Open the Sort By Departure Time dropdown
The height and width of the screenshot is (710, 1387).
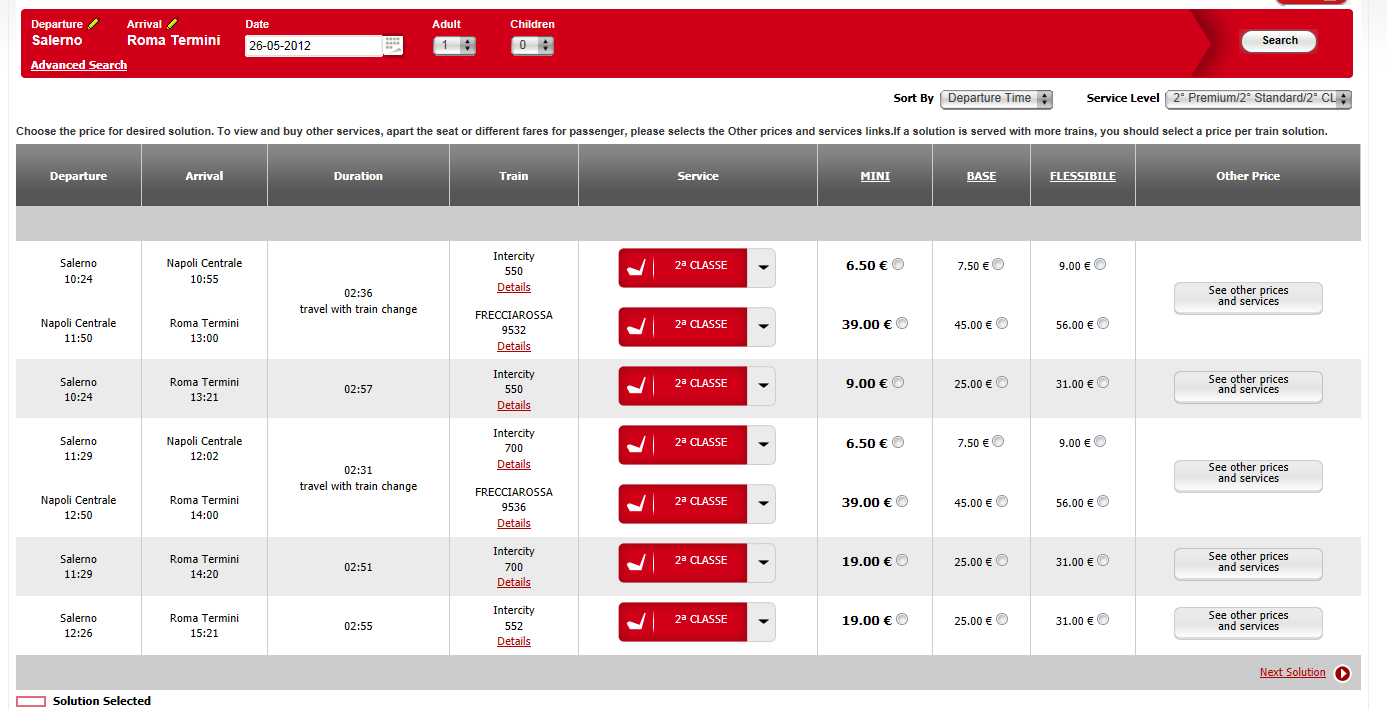click(996, 99)
